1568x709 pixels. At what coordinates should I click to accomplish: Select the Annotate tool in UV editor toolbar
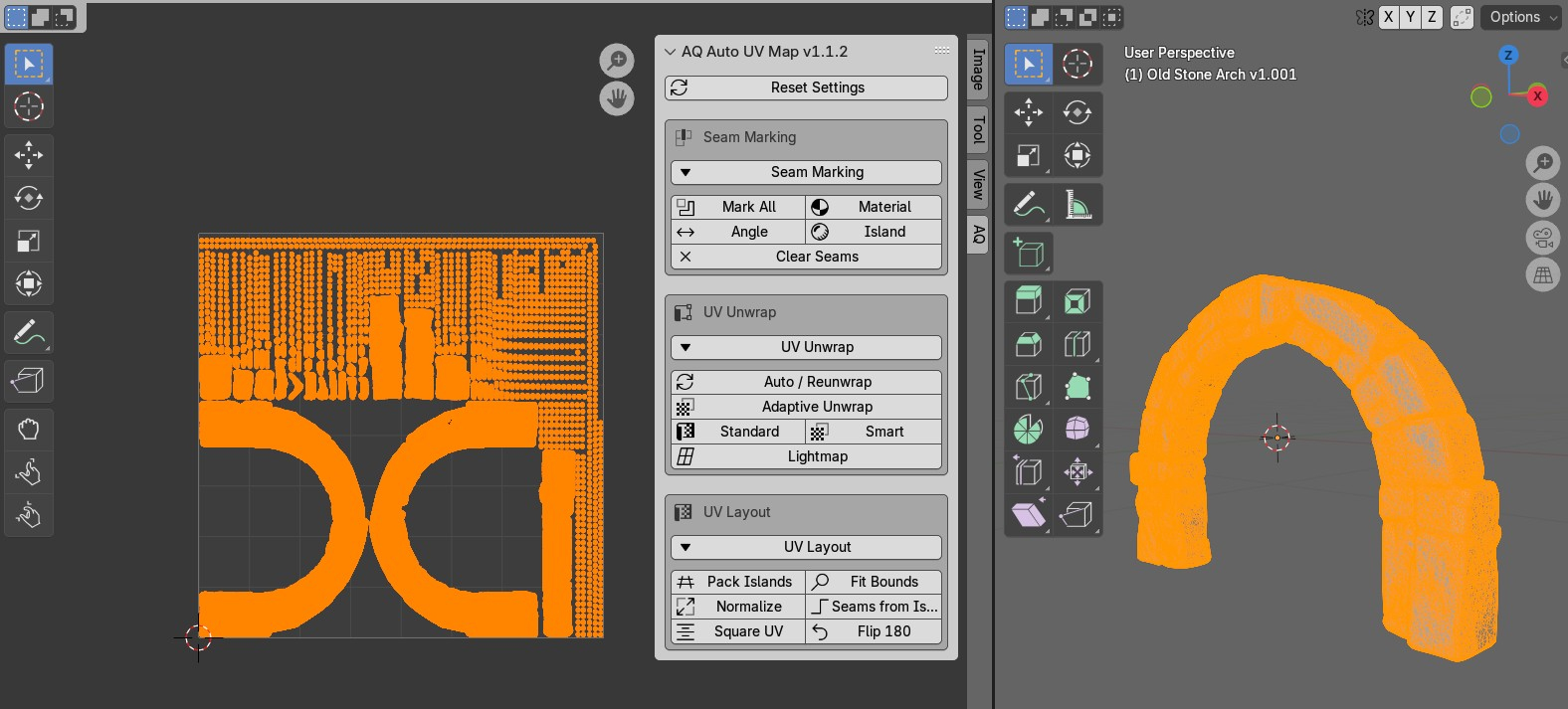point(29,332)
